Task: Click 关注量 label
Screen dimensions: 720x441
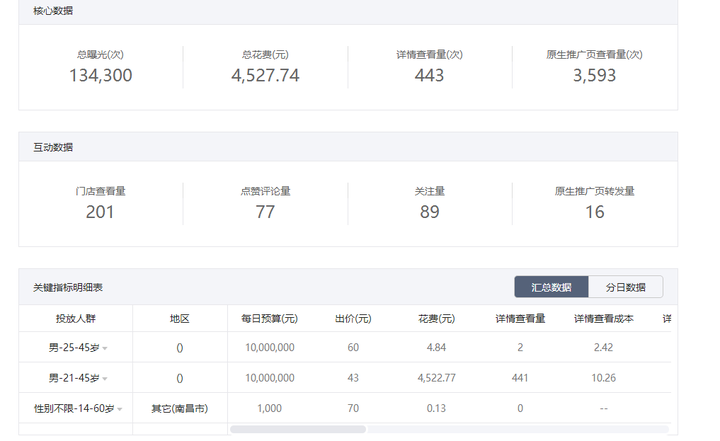Action: [429, 191]
